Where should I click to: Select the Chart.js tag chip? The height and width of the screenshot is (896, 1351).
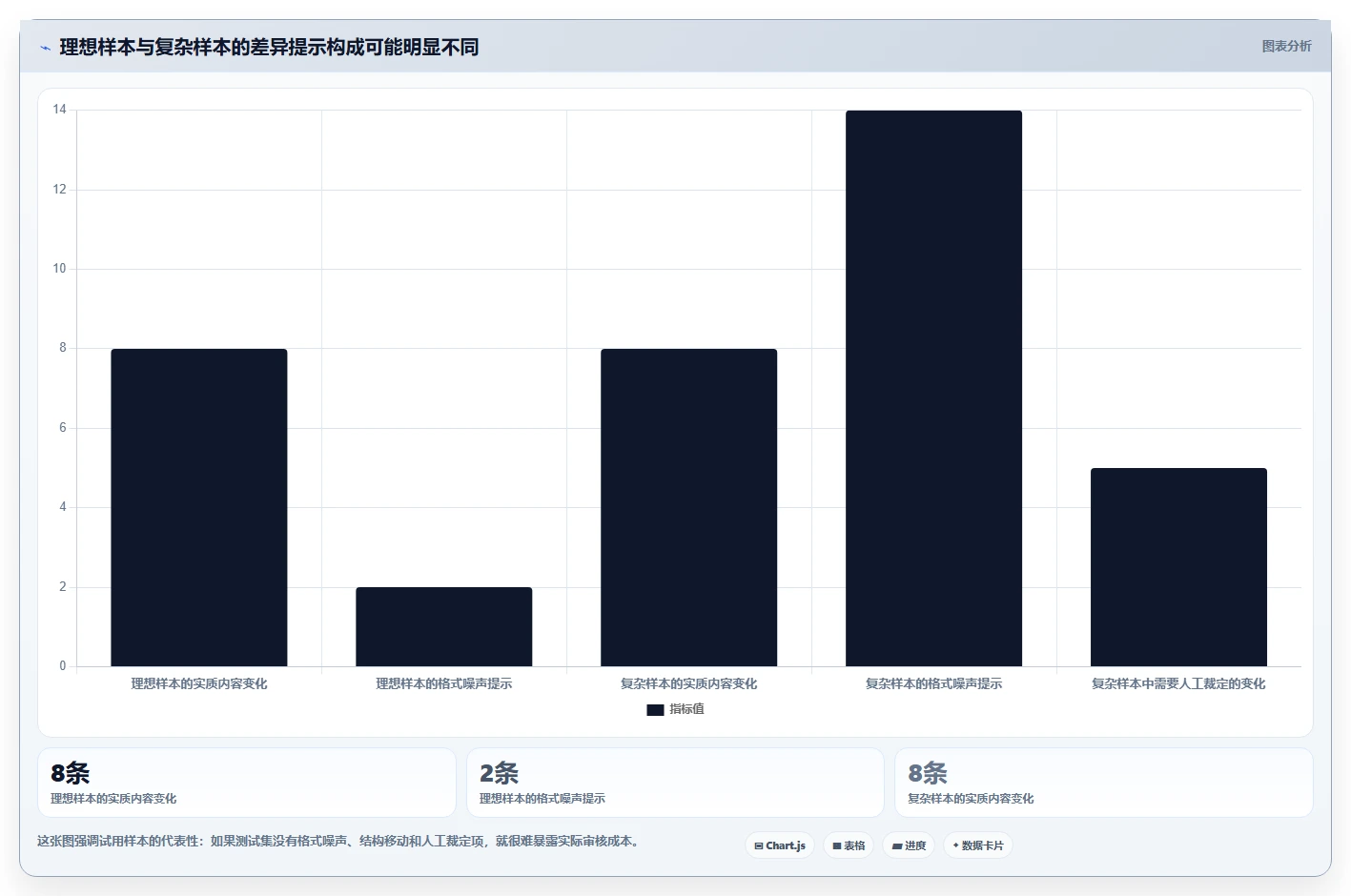[780, 845]
